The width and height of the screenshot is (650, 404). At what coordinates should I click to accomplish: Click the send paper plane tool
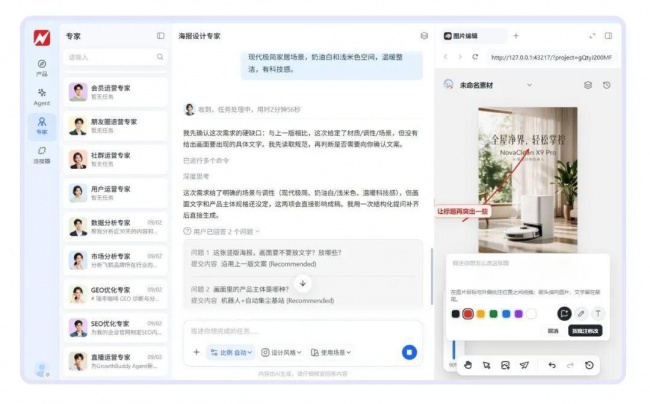[x=524, y=365]
